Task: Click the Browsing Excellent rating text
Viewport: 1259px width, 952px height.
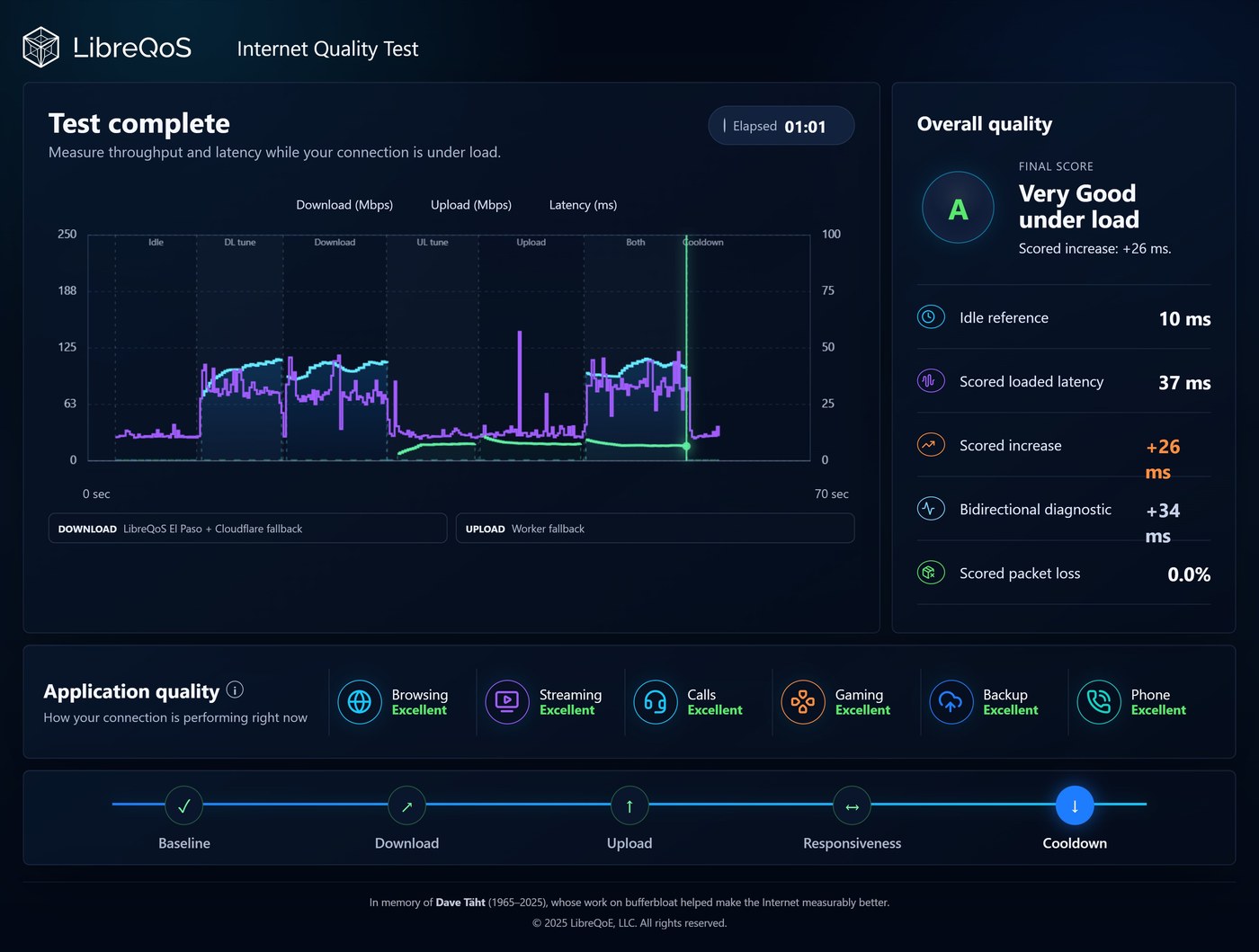Action: (x=419, y=710)
